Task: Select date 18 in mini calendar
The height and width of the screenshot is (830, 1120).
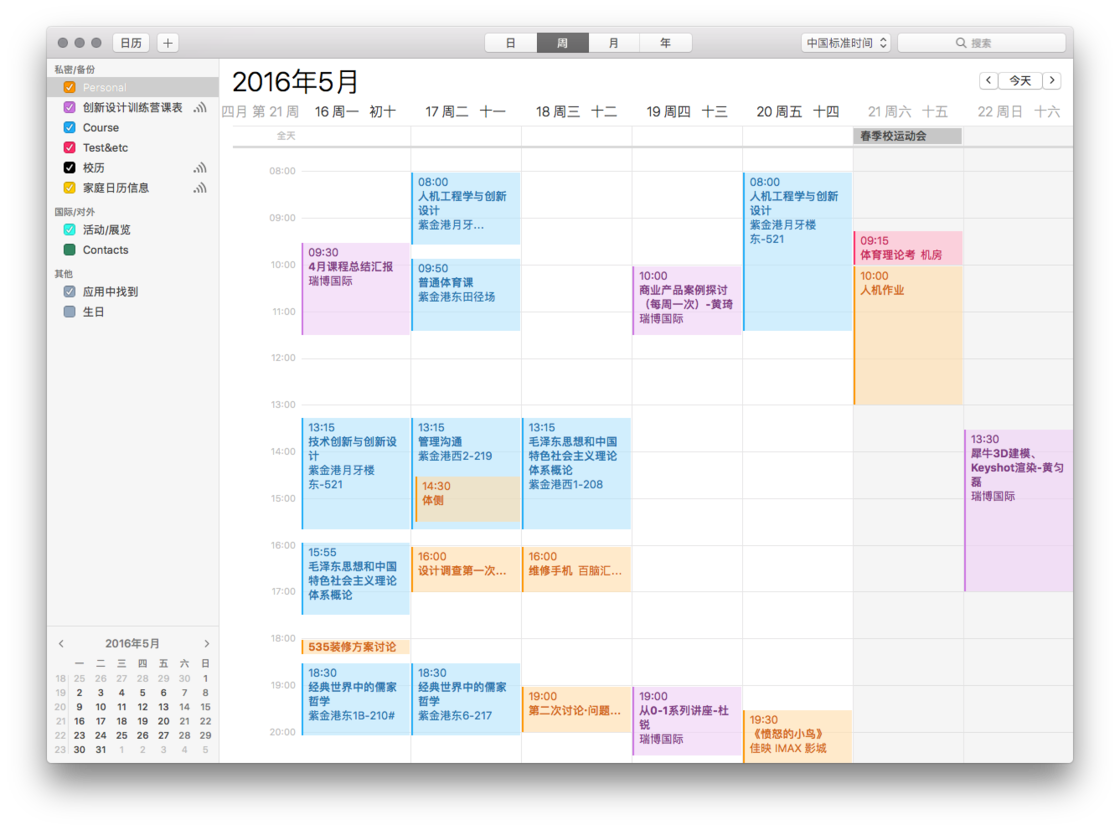Action: click(x=121, y=721)
